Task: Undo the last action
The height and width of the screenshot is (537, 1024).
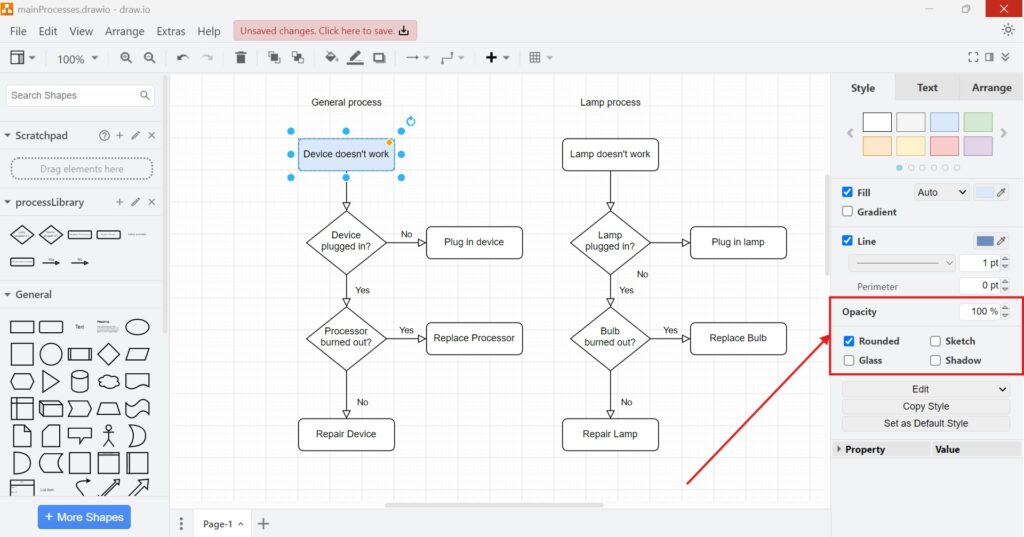Action: [183, 57]
